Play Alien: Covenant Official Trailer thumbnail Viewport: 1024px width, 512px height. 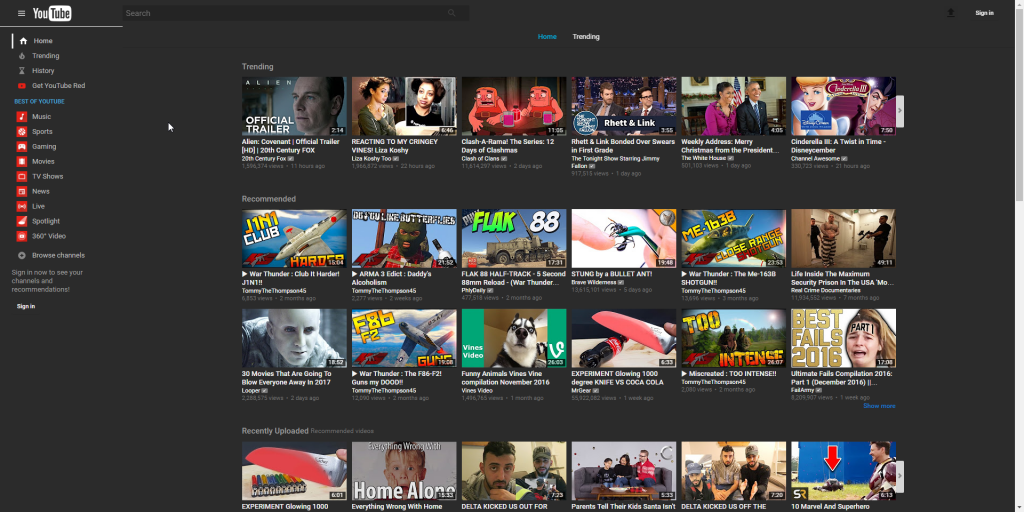click(x=294, y=106)
